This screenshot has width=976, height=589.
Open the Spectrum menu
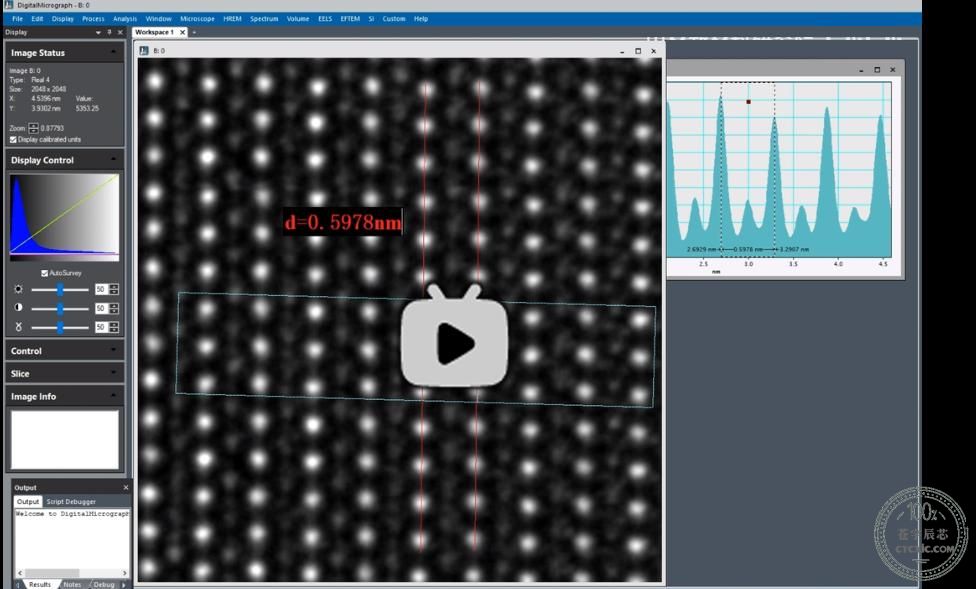point(264,19)
